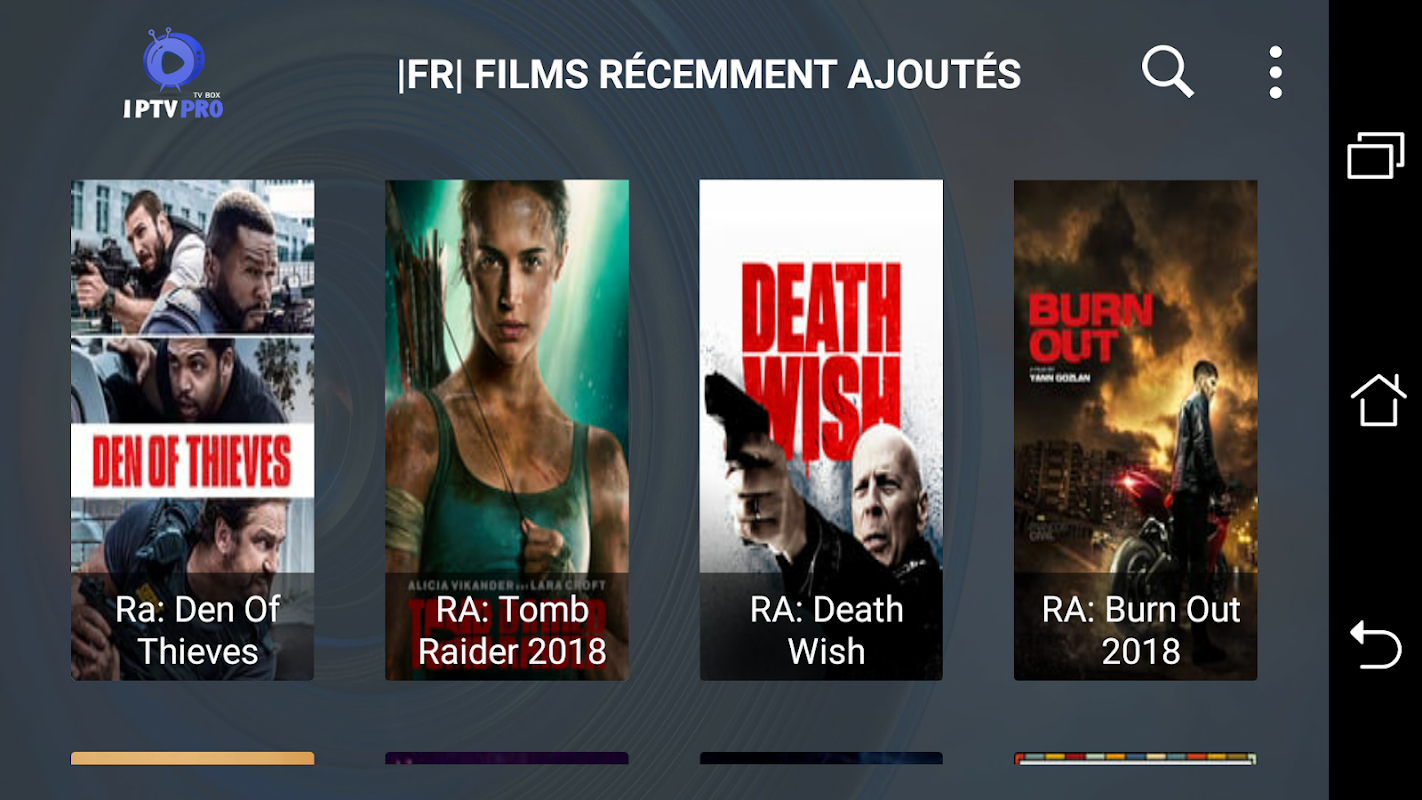Open the partially visible tan poster in second row
Image resolution: width=1422 pixels, height=800 pixels.
point(192,758)
